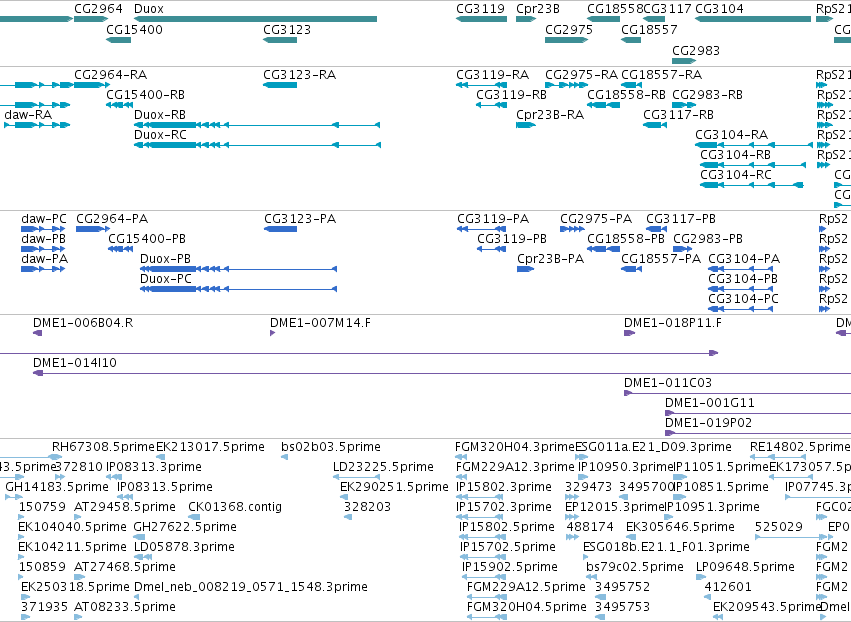Select the GH27622.5prime EST
Image resolution: width=851 pixels, height=622 pixels.
(x=139, y=537)
